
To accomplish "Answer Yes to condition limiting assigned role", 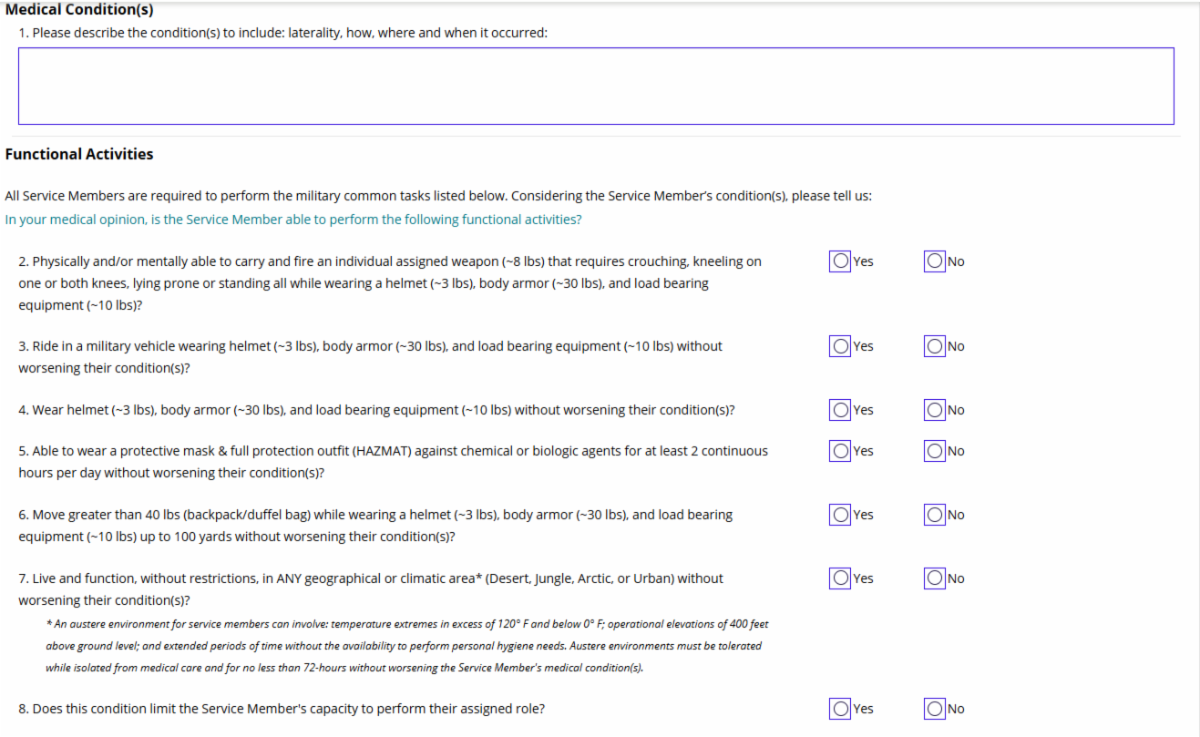I will coord(841,709).
